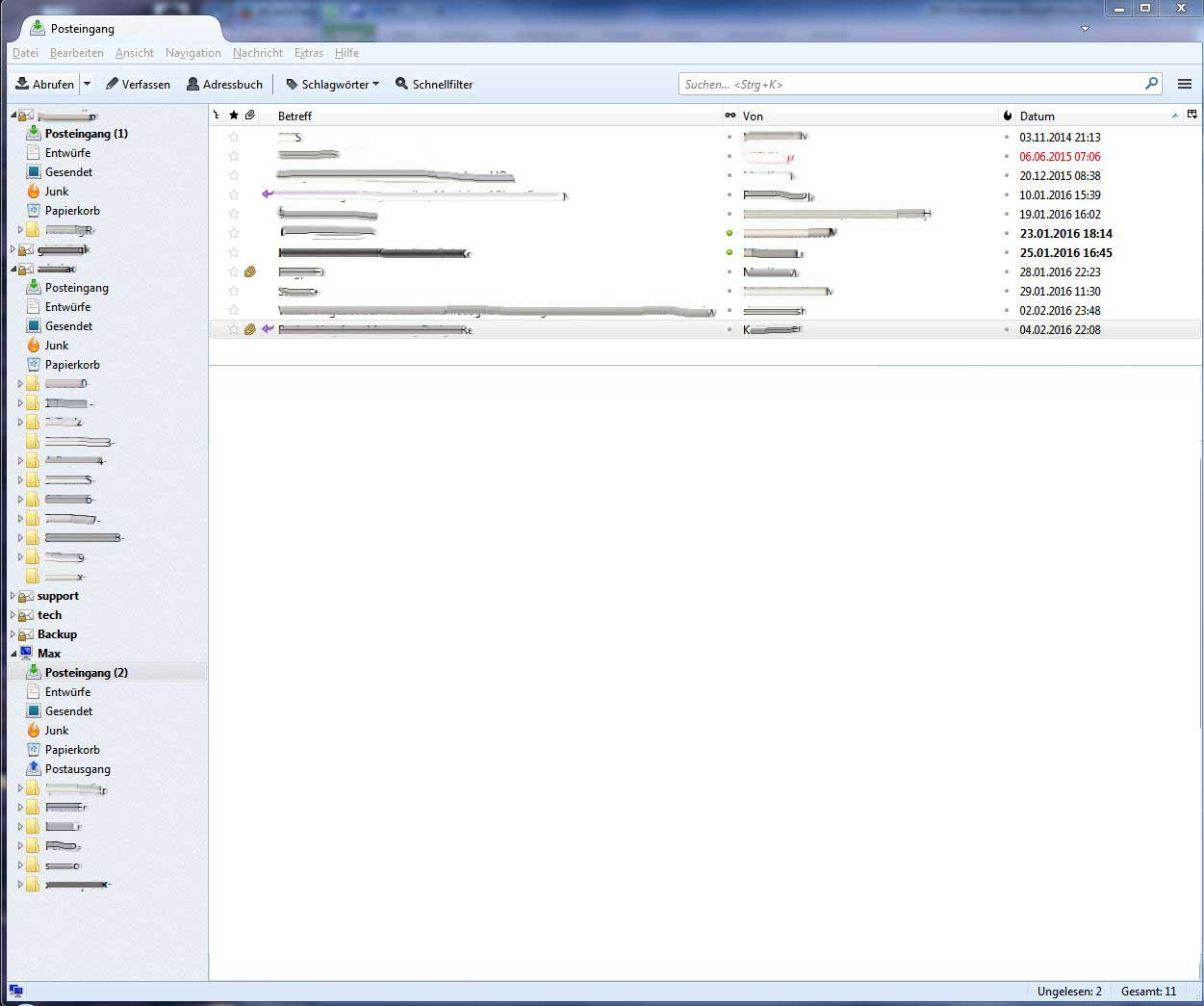Open the Datei menu
This screenshot has height=1006, width=1204.
point(25,53)
